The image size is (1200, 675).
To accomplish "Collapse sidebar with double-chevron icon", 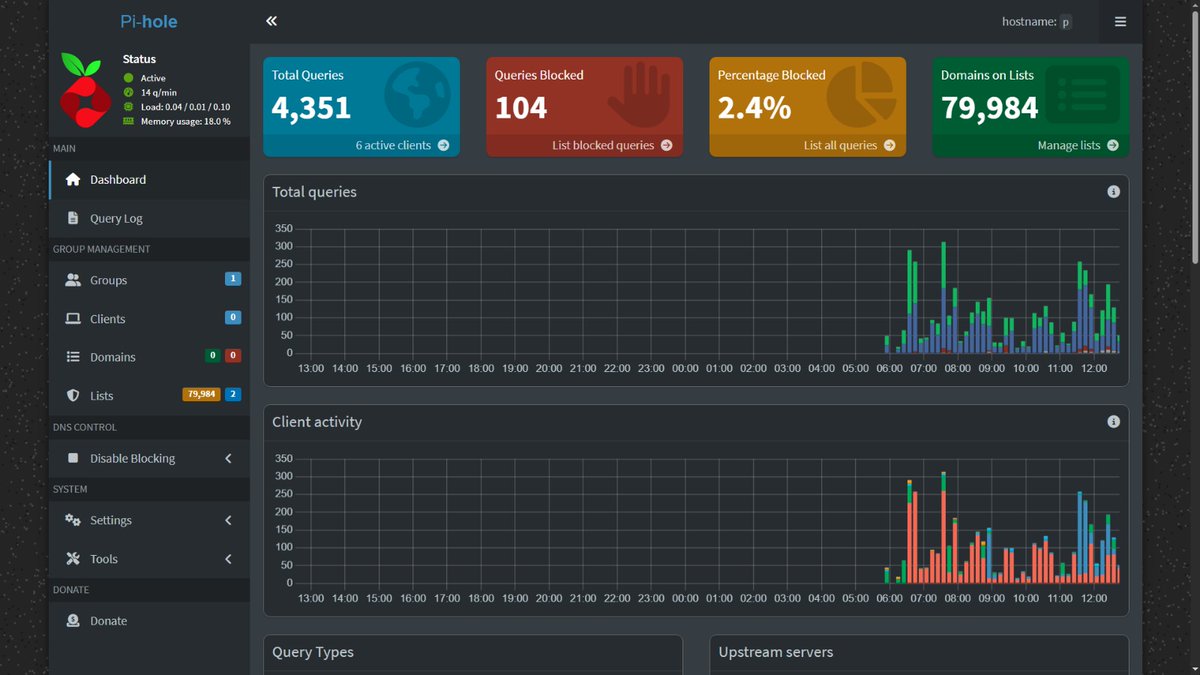I will click(x=272, y=21).
